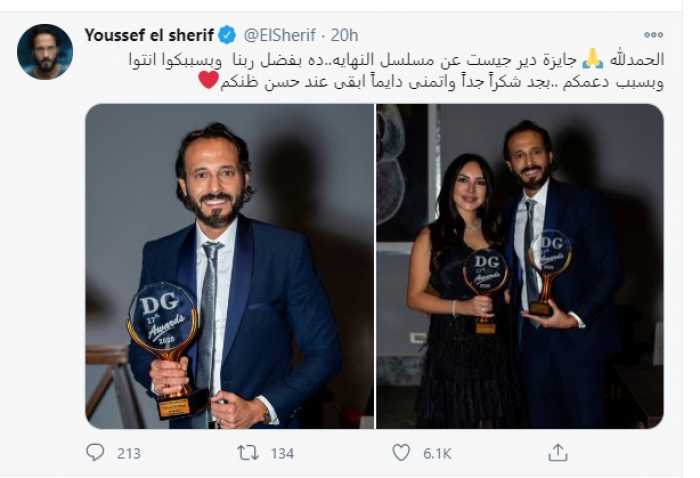Screen dimensions: 700x478
Task: Open the three-dot more options menu
Action: click(653, 35)
